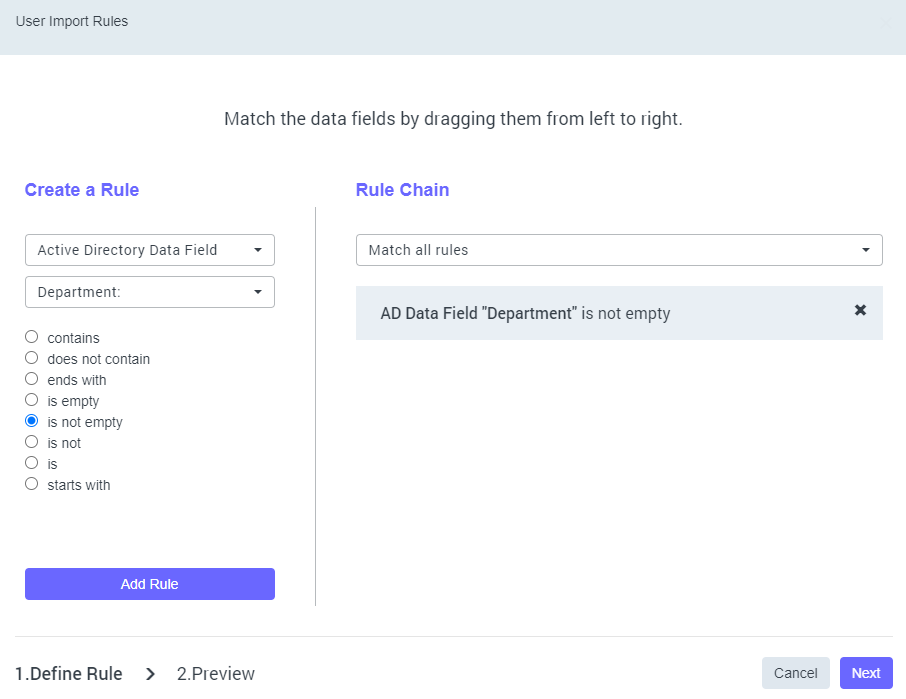Screen dimensions: 906x699
Task: Switch to the 2.Preview step
Action: point(216,674)
